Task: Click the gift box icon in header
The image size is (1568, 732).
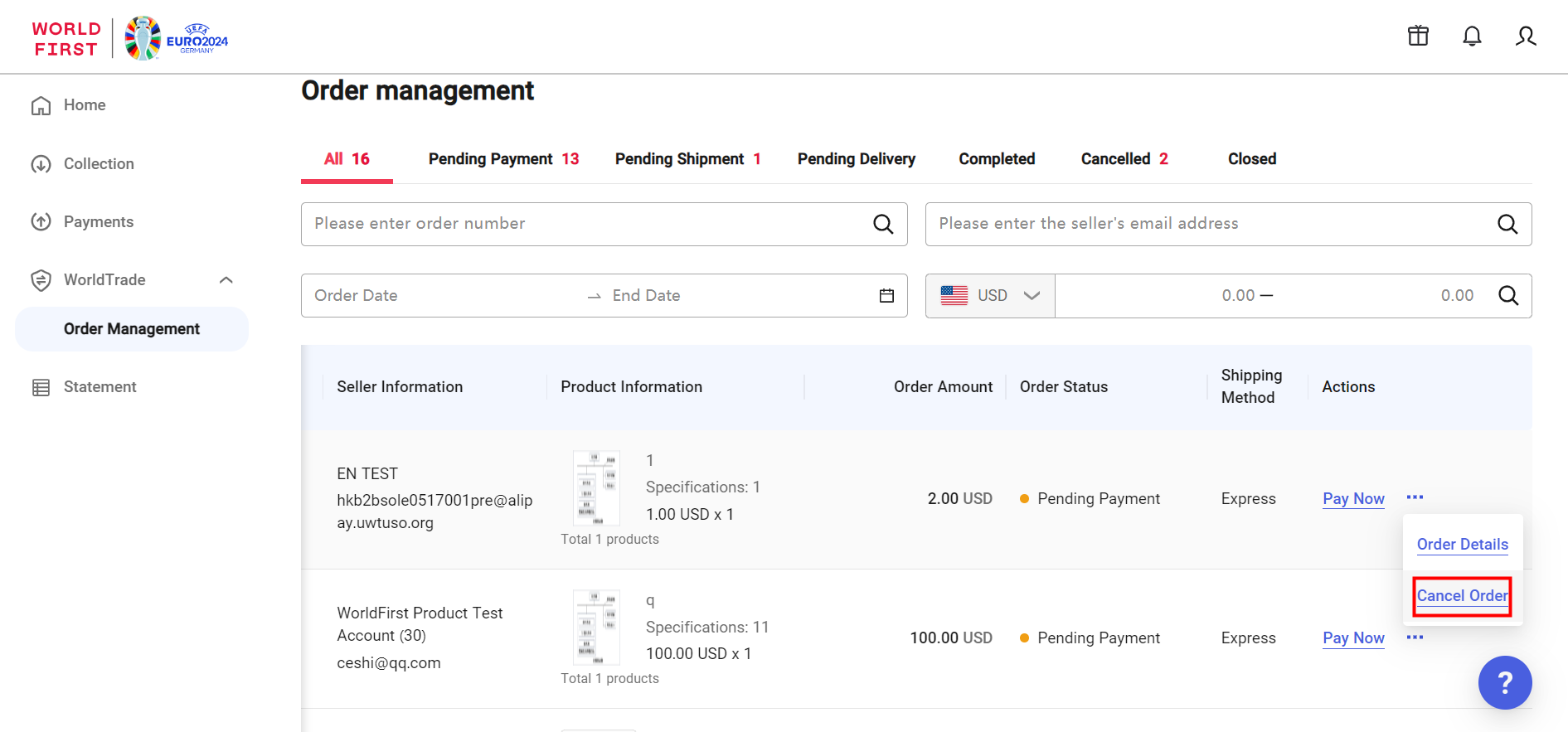Action: coord(1418,36)
